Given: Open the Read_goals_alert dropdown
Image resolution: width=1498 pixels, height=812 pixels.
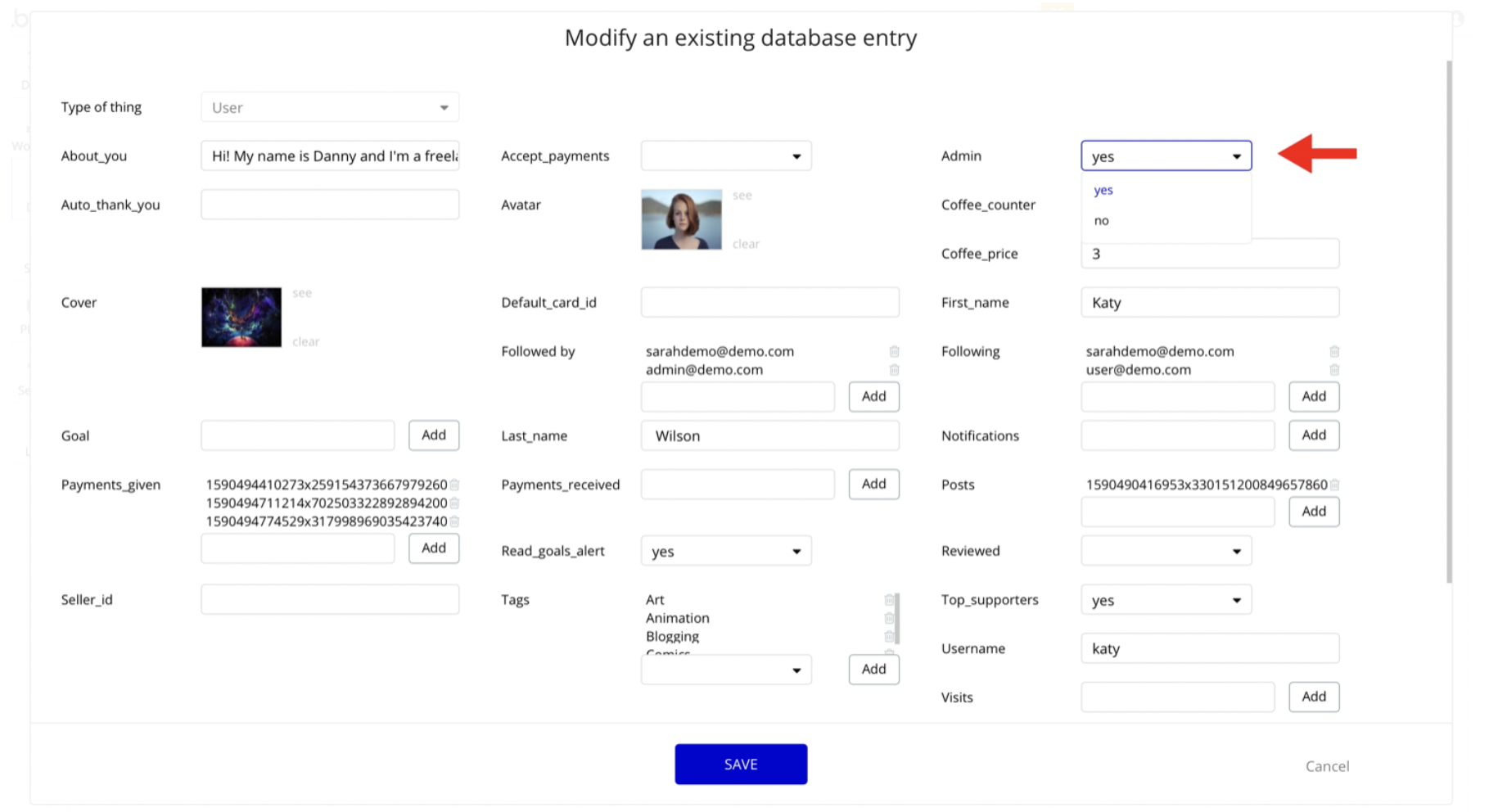Looking at the screenshot, I should click(726, 551).
